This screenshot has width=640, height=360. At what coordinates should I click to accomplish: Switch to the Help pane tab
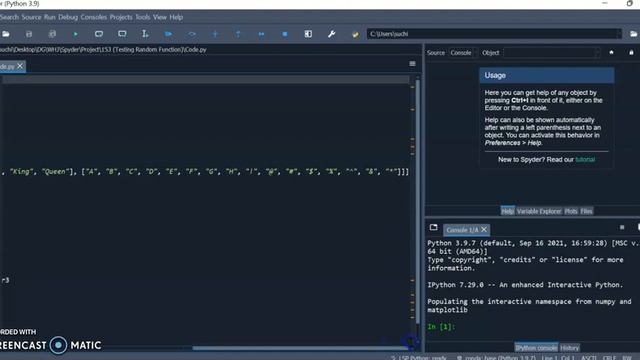click(x=507, y=211)
